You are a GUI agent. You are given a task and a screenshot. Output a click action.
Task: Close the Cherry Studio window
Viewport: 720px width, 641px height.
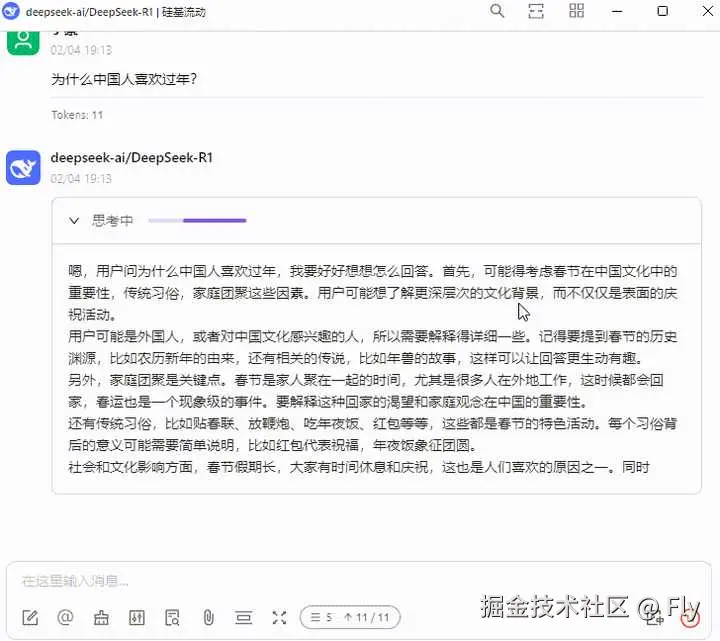(x=708, y=11)
